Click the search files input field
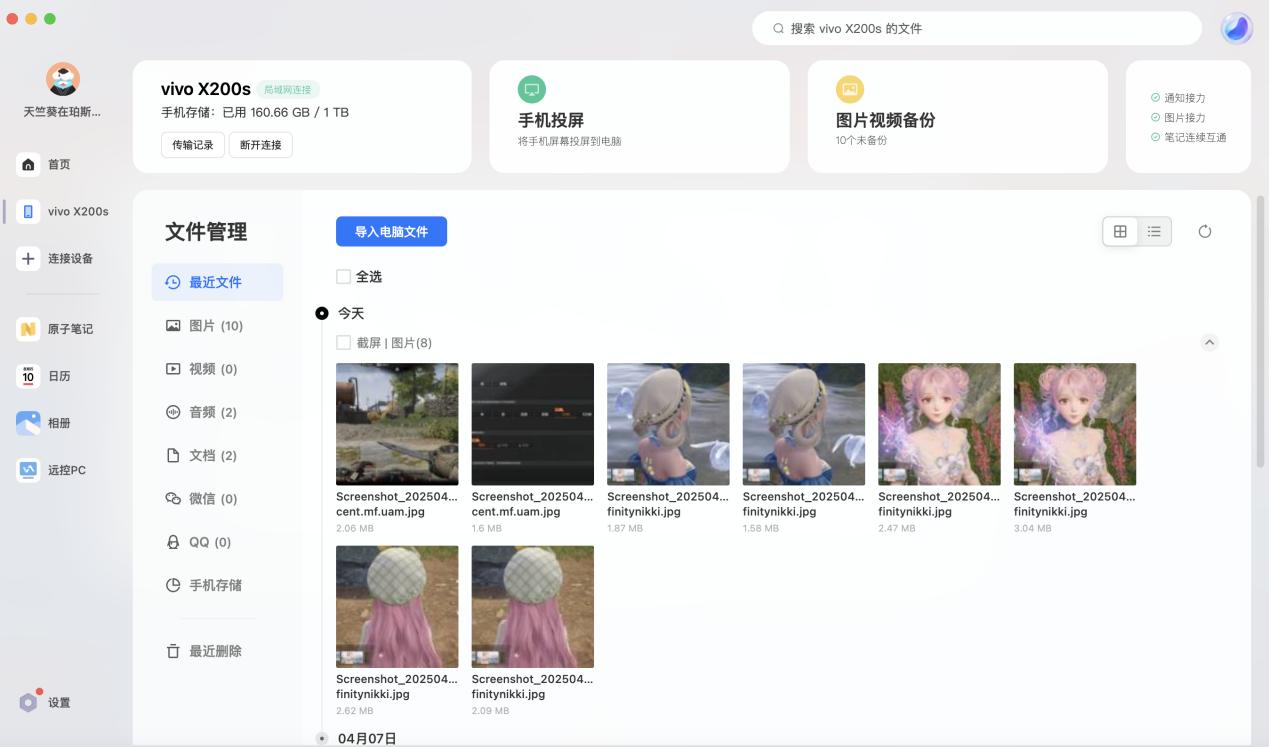The height and width of the screenshot is (747, 1269). pos(977,29)
